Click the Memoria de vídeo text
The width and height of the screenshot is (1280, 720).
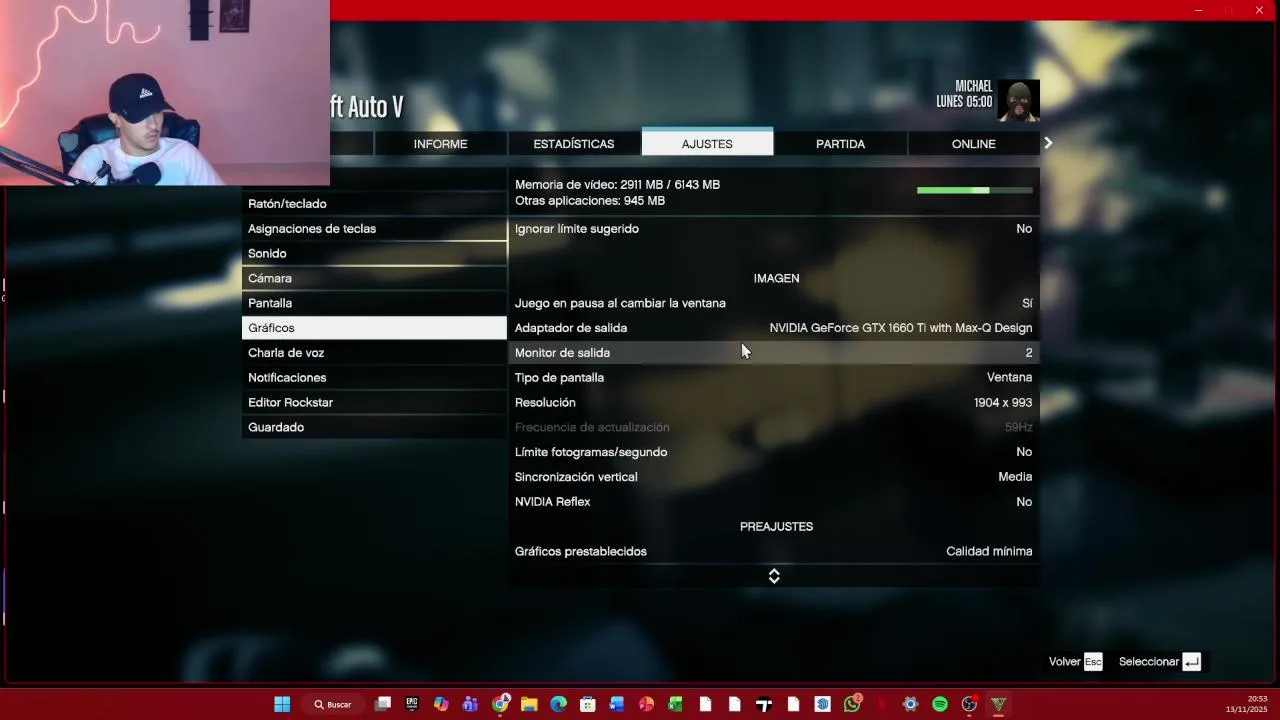point(617,185)
